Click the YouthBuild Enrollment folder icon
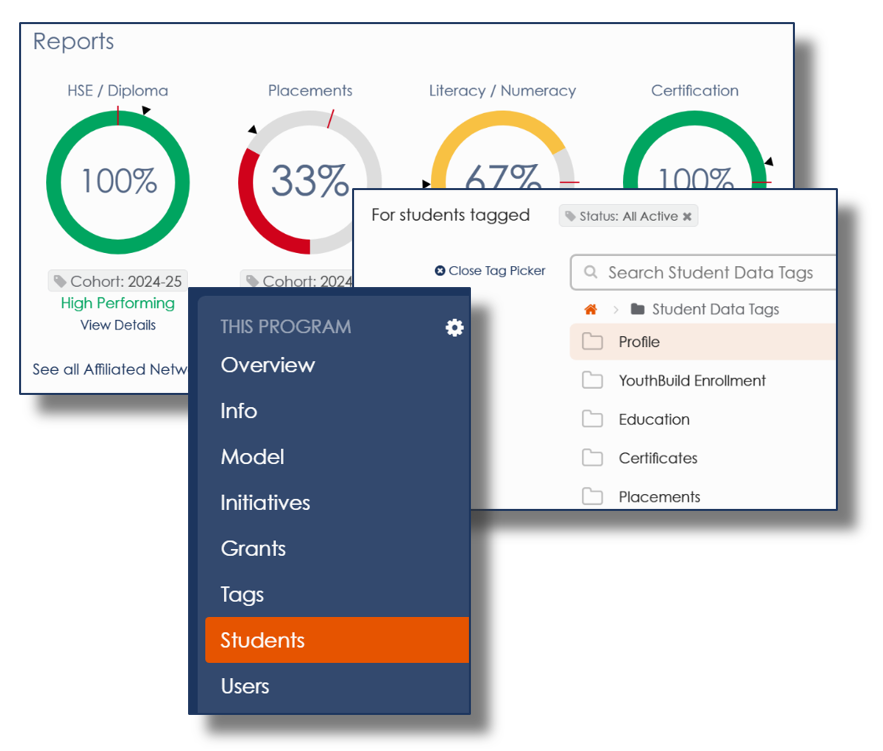This screenshot has height=751, width=883. pyautogui.click(x=592, y=380)
